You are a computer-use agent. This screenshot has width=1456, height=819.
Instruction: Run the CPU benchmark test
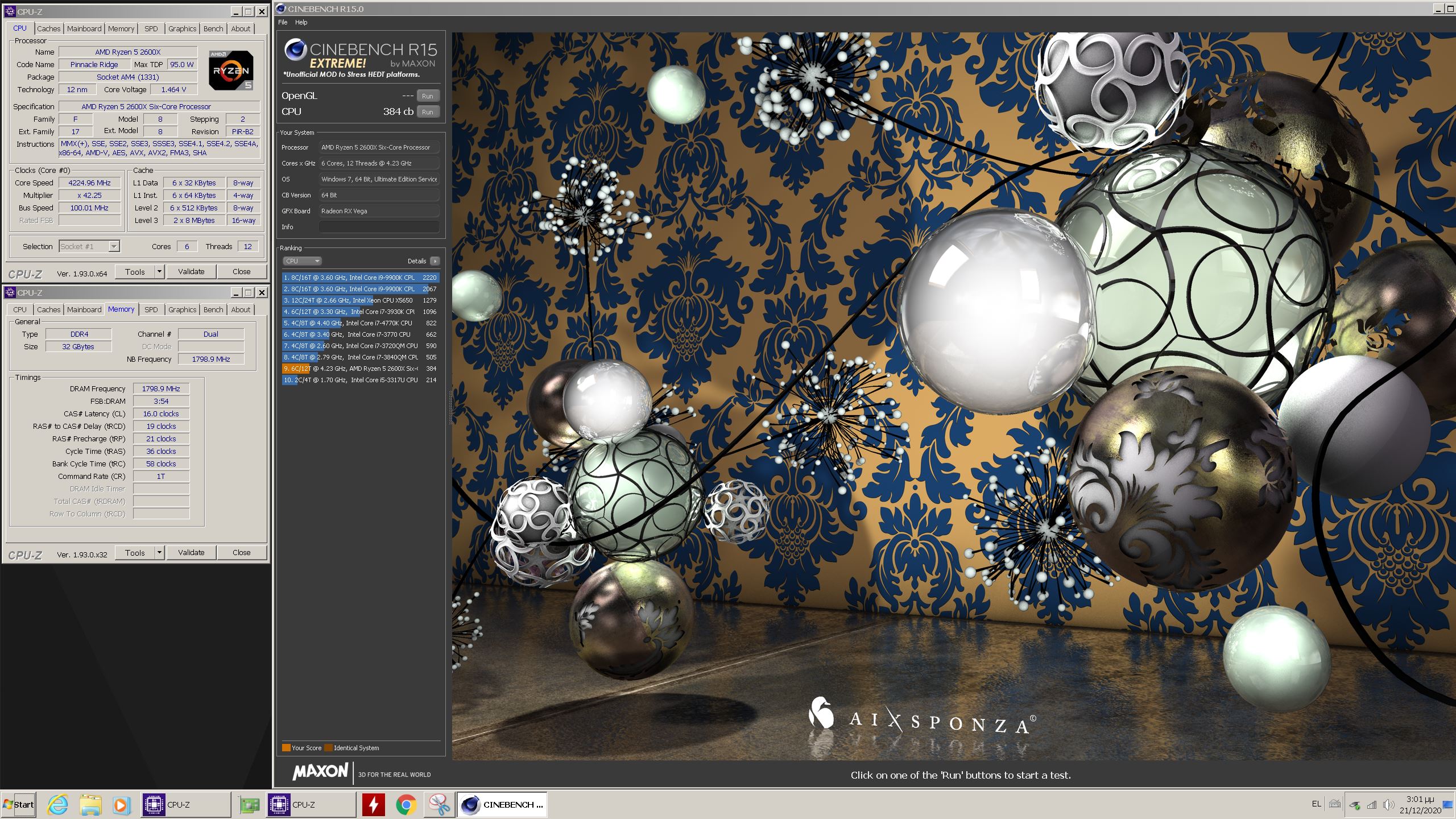[x=428, y=112]
